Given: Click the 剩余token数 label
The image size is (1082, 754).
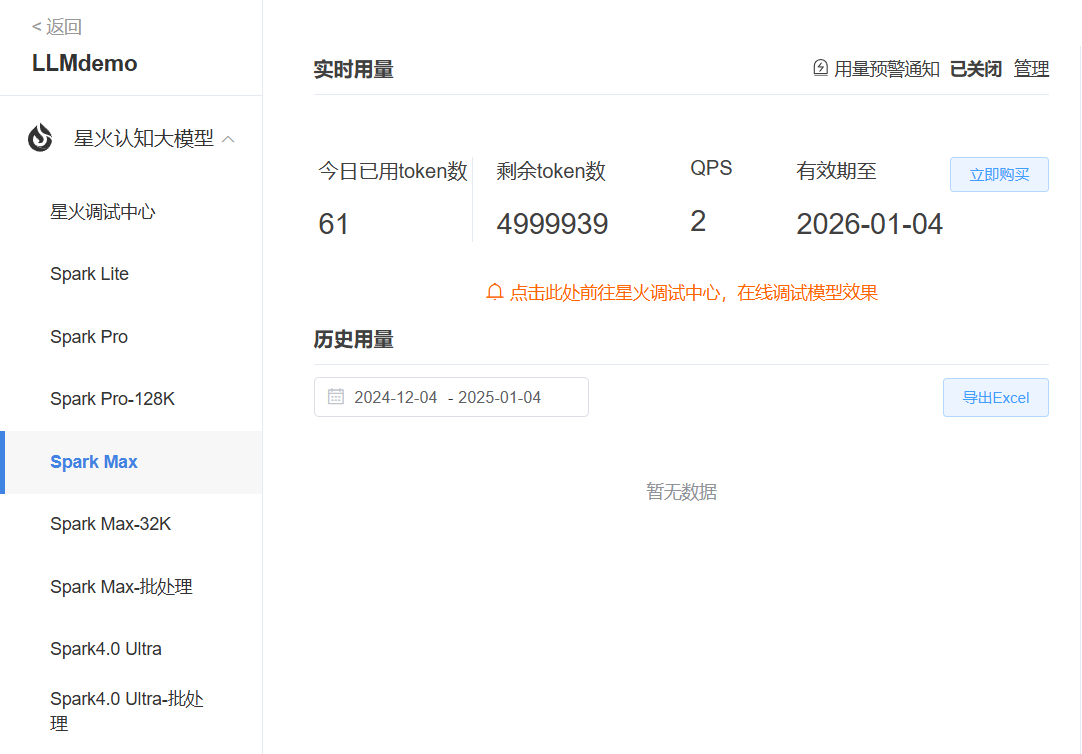Looking at the screenshot, I should click(551, 170).
